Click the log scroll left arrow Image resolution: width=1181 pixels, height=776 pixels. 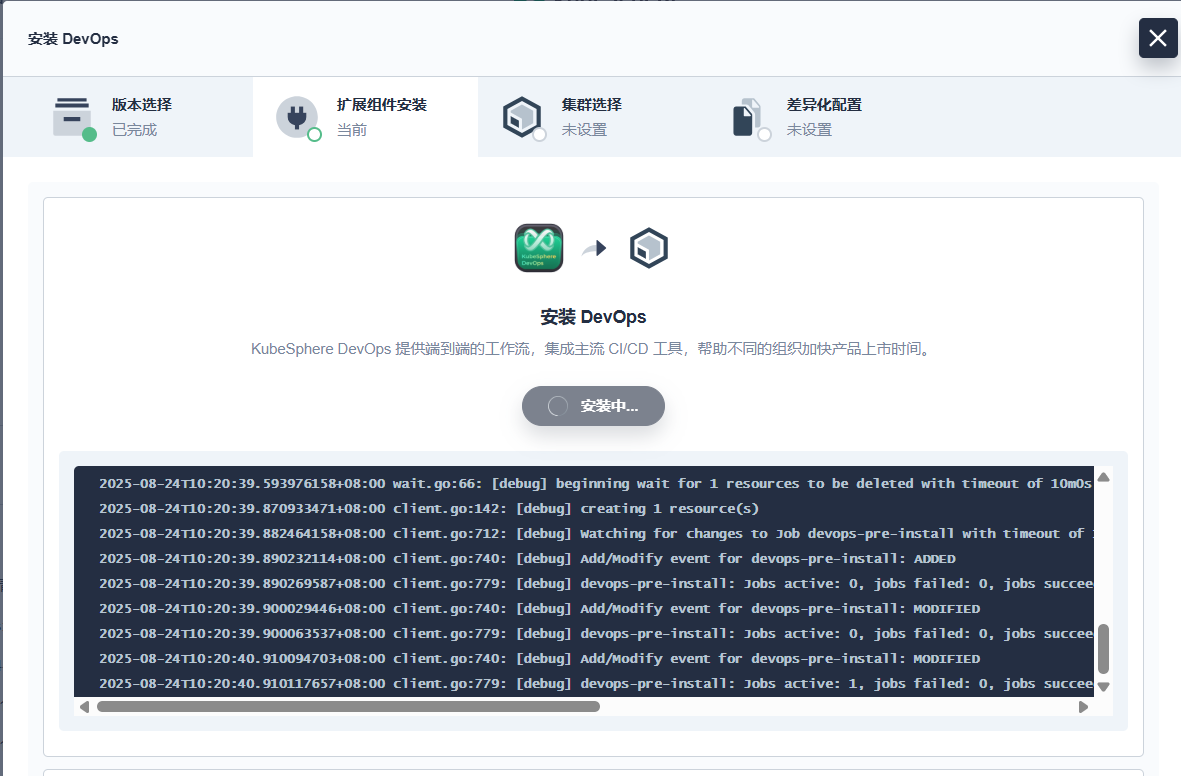tap(84, 707)
